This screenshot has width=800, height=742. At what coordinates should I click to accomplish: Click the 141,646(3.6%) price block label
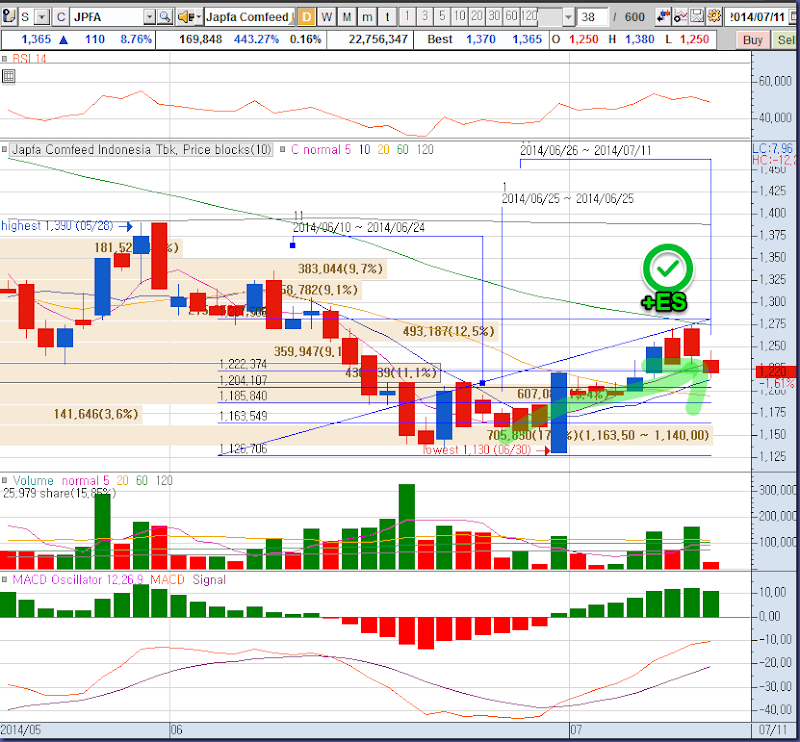(x=96, y=414)
